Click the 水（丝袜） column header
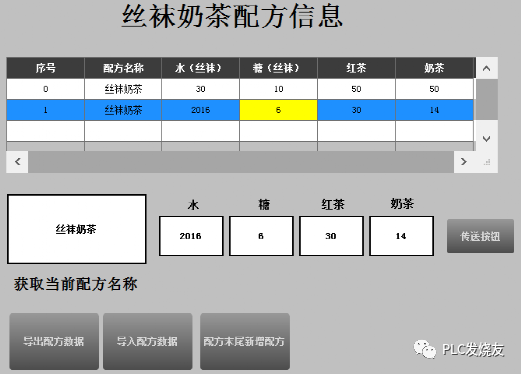Screen dimensions: 521x374 (x=200, y=68)
